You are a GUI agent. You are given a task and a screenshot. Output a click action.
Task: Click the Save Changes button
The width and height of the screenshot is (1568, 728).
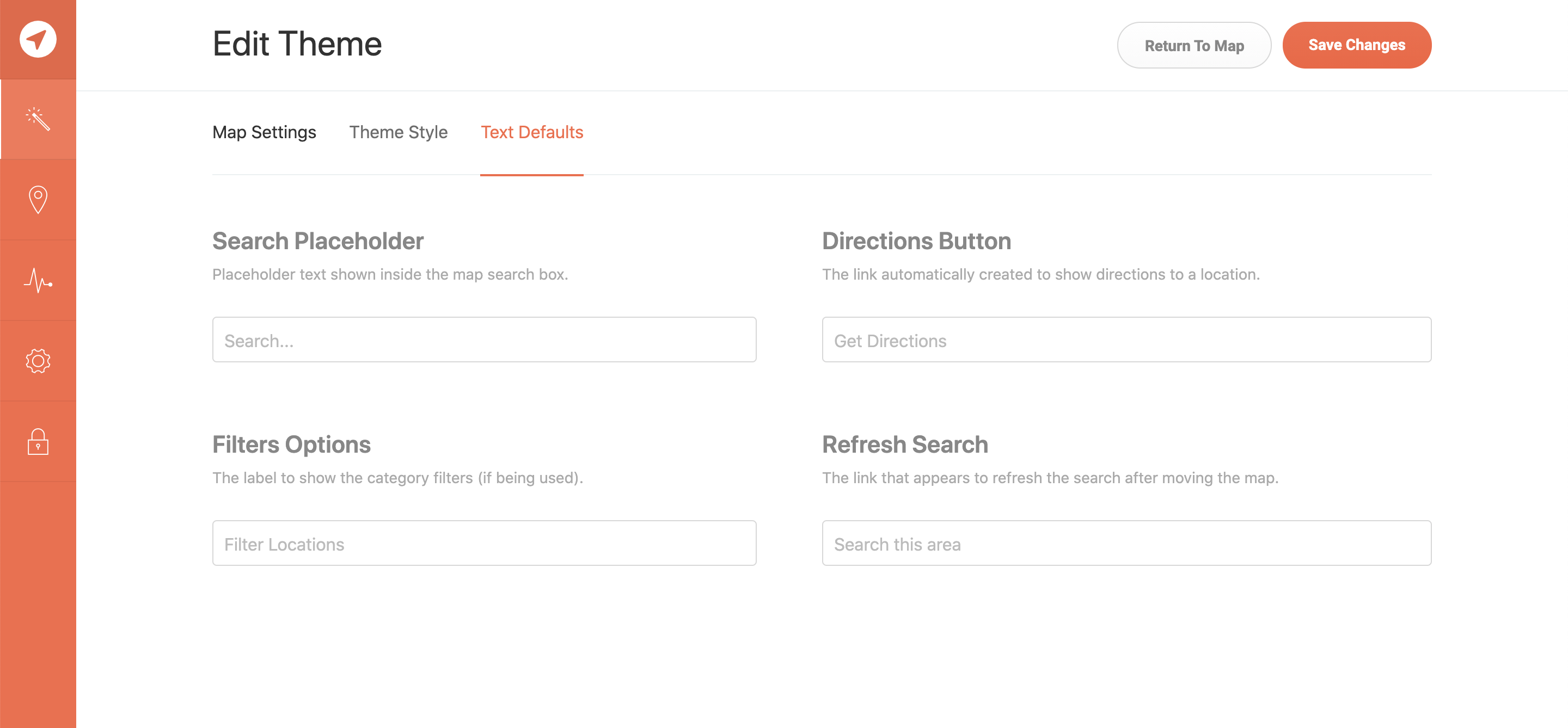tap(1356, 45)
